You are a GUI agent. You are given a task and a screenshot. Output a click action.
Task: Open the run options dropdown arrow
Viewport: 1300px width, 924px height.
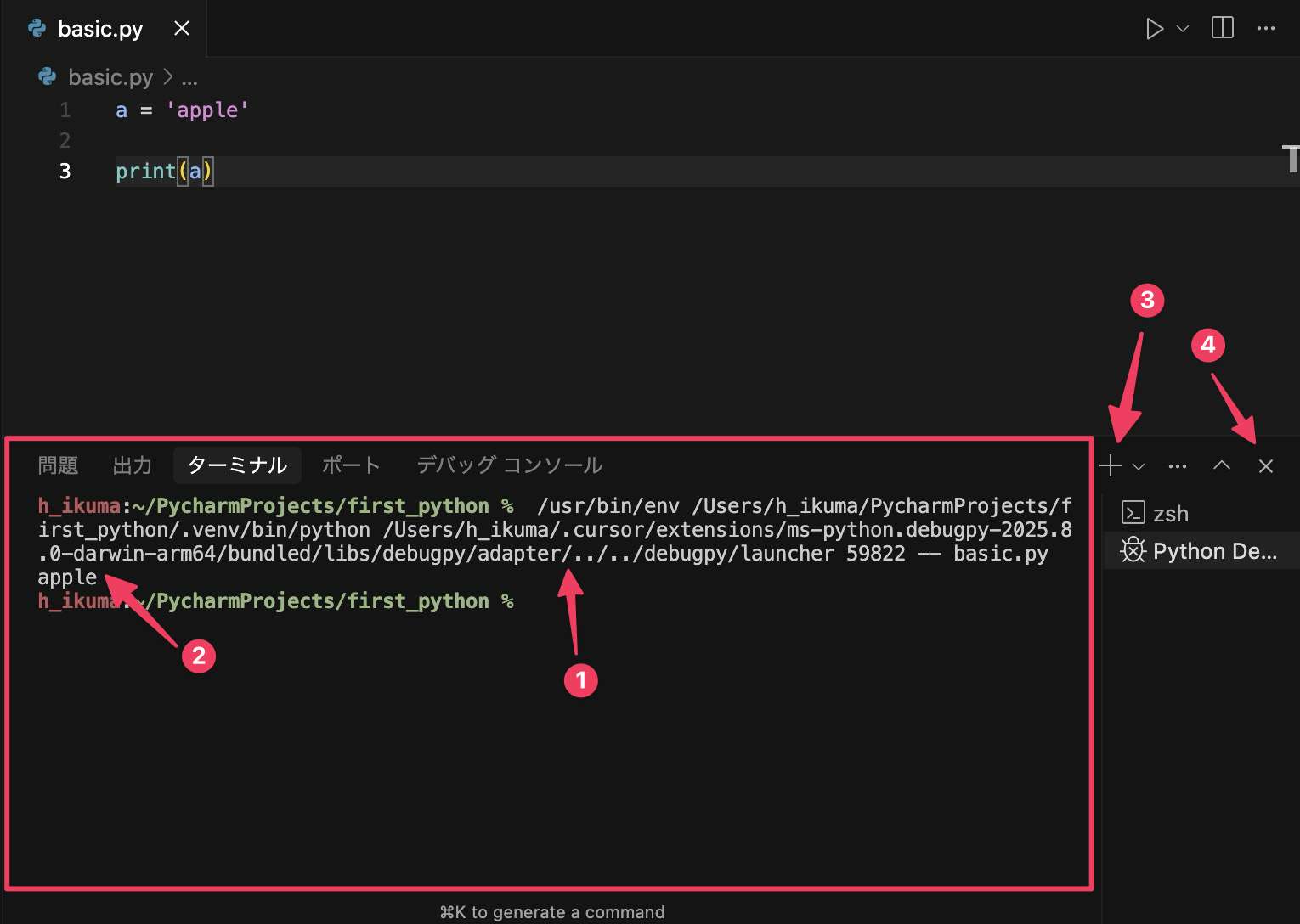pyautogui.click(x=1182, y=29)
